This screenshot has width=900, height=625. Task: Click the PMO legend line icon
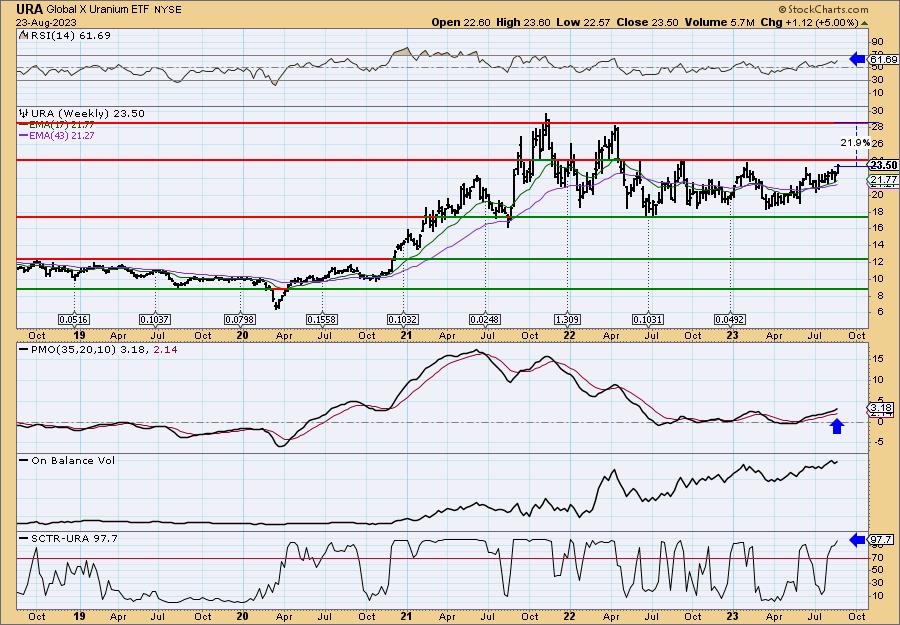(24, 350)
